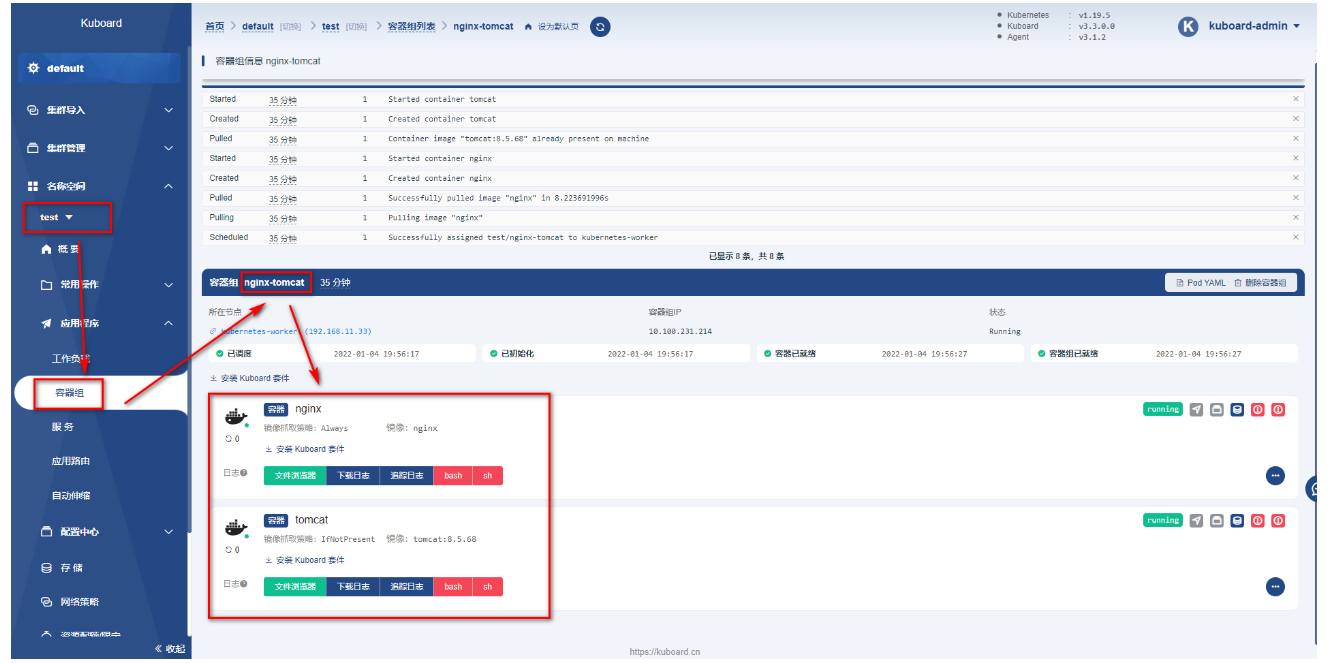Expand the 集群管理 sidebar section

pos(100,148)
